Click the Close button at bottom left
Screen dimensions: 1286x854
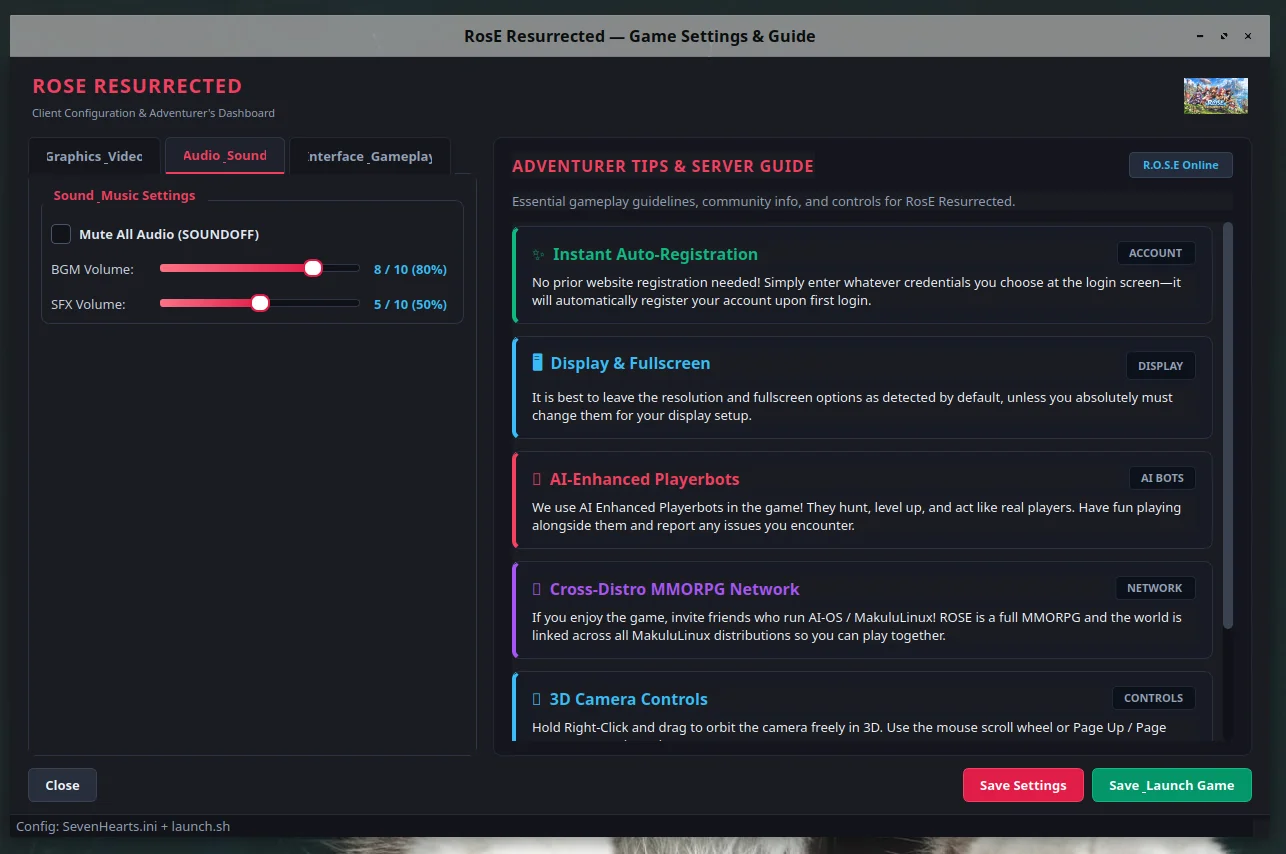pos(62,785)
